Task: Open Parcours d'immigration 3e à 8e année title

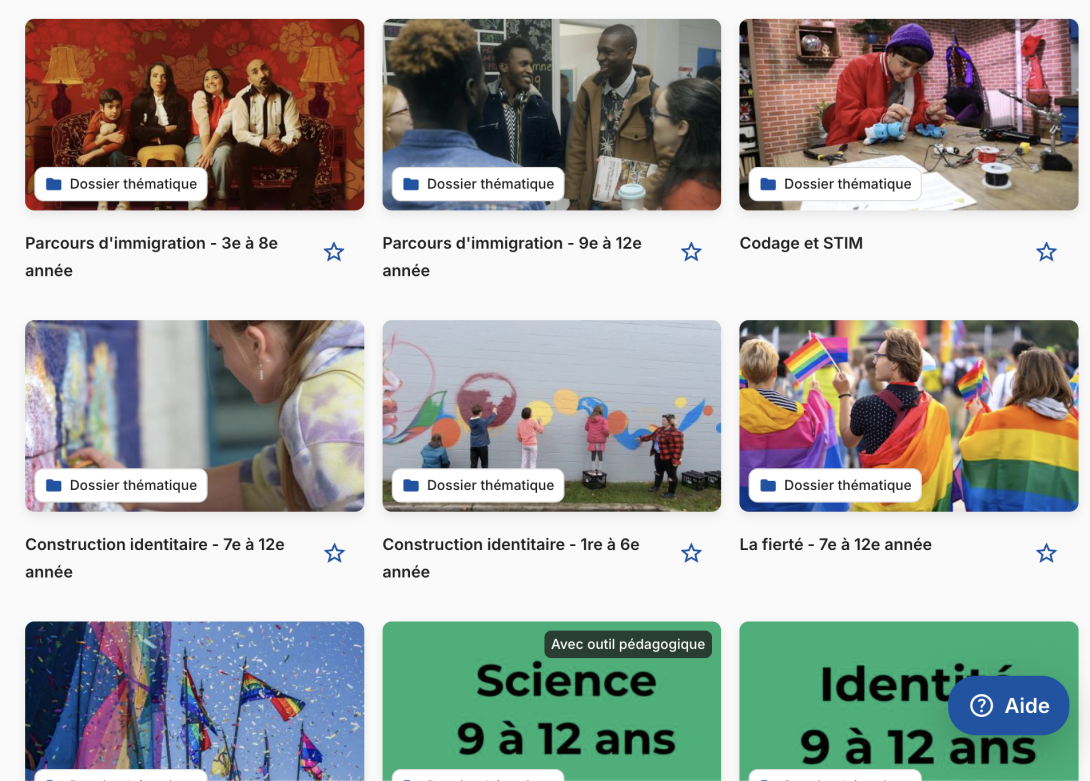Action: [152, 257]
